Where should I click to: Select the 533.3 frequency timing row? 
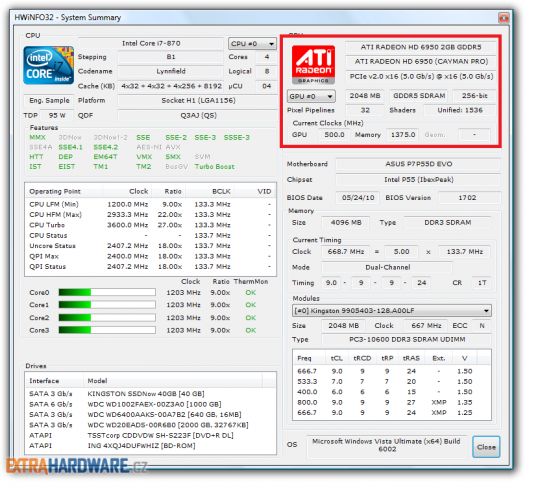point(392,381)
